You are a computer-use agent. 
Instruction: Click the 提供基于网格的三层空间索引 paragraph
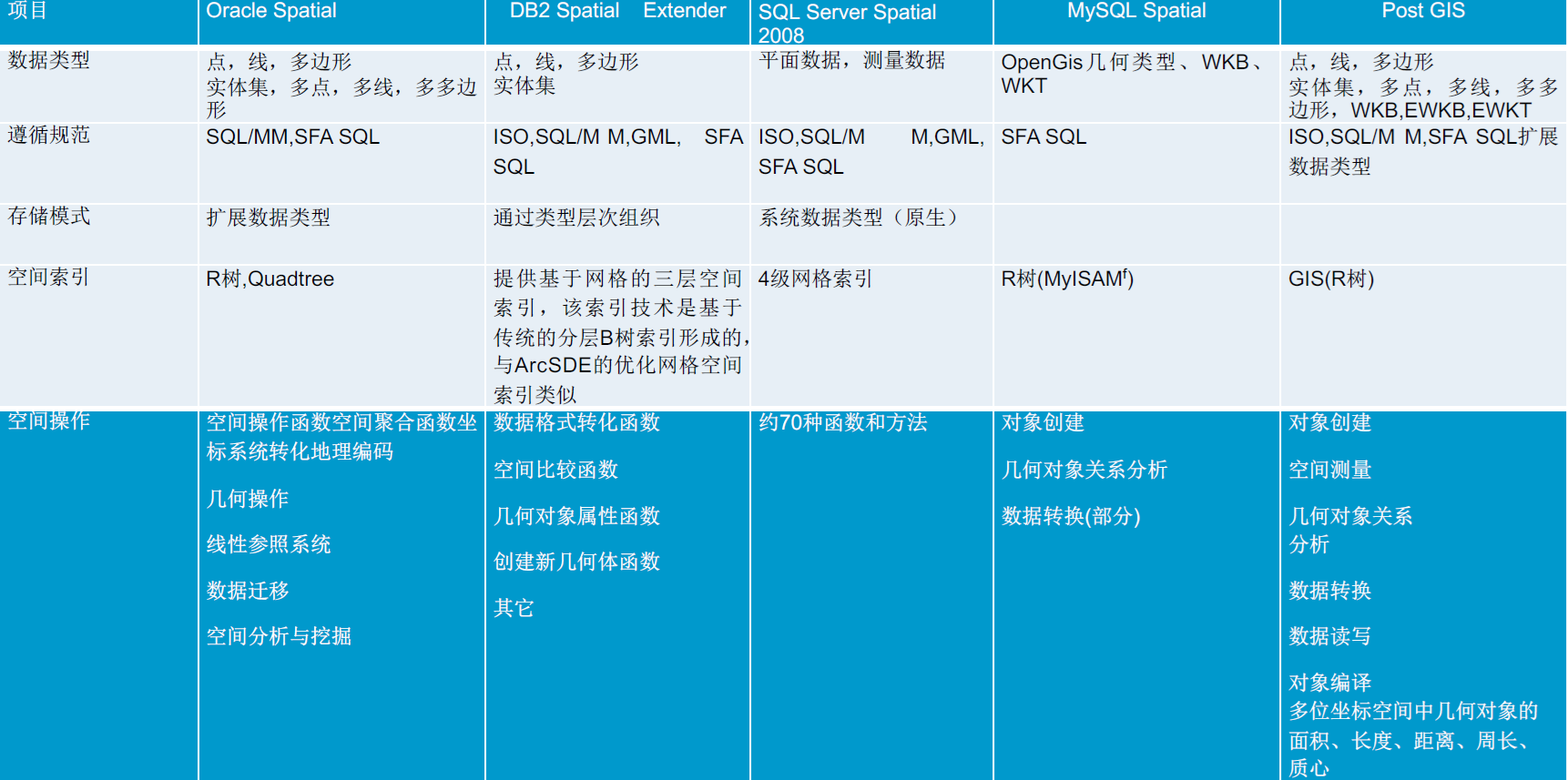[619, 336]
